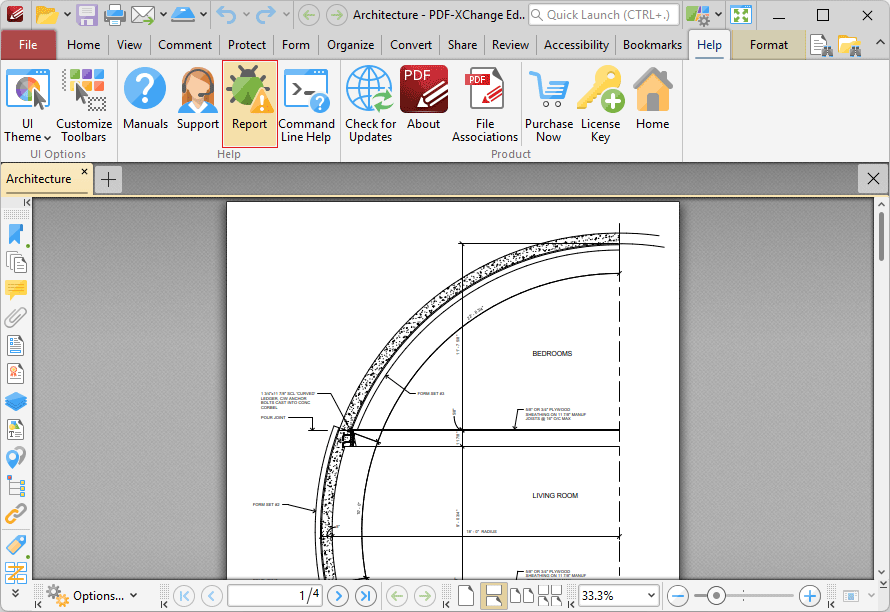Open the Format contextual tab
Screen dimensions: 890x612
[x=769, y=45]
